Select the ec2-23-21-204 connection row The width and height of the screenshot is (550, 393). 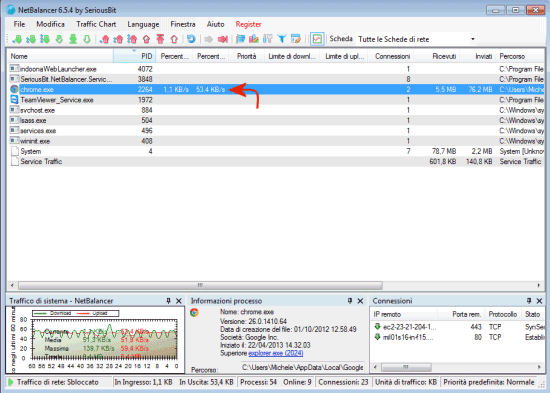(x=458, y=327)
